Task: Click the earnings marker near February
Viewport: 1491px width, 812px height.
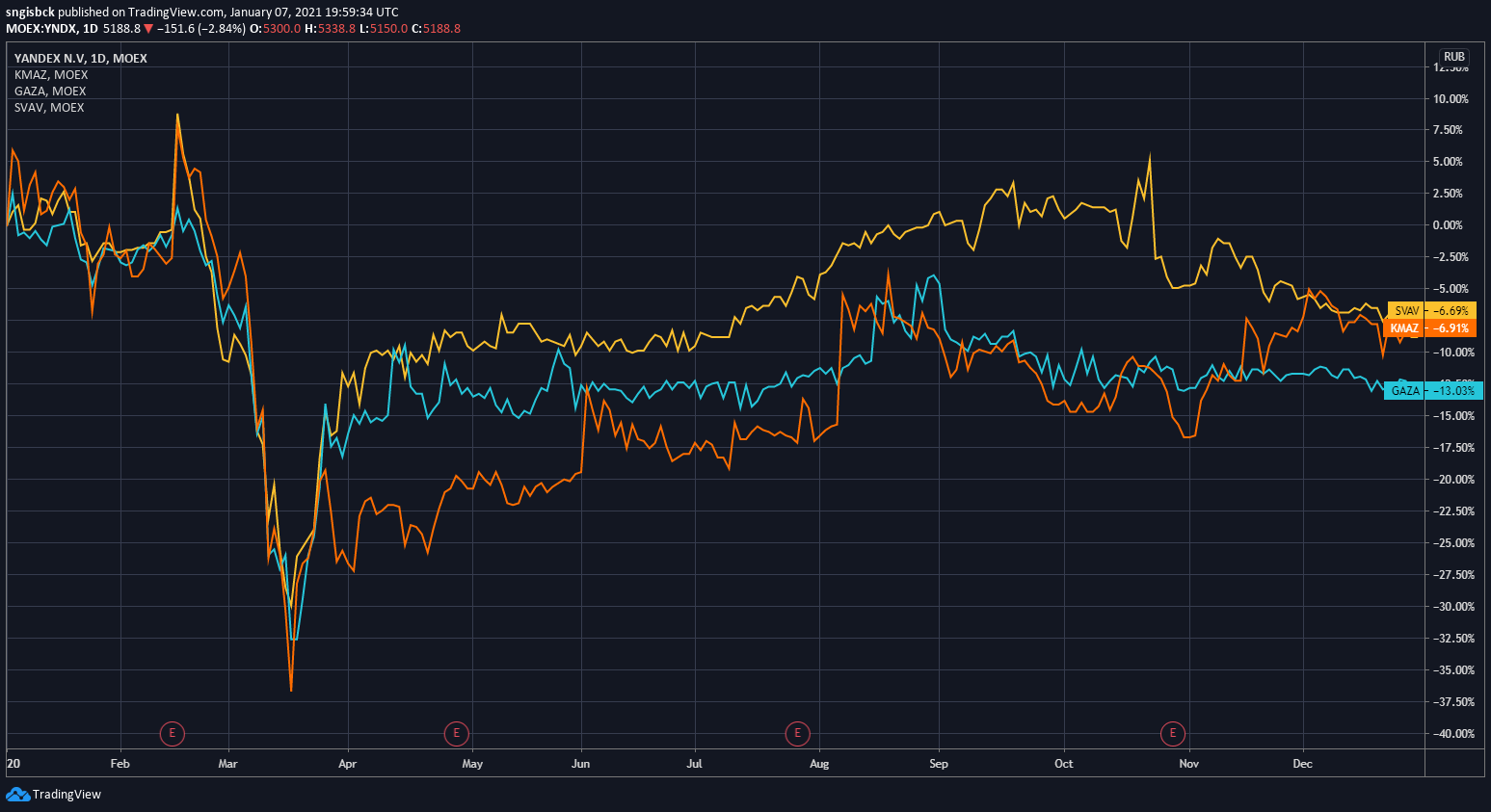Action: click(x=172, y=734)
